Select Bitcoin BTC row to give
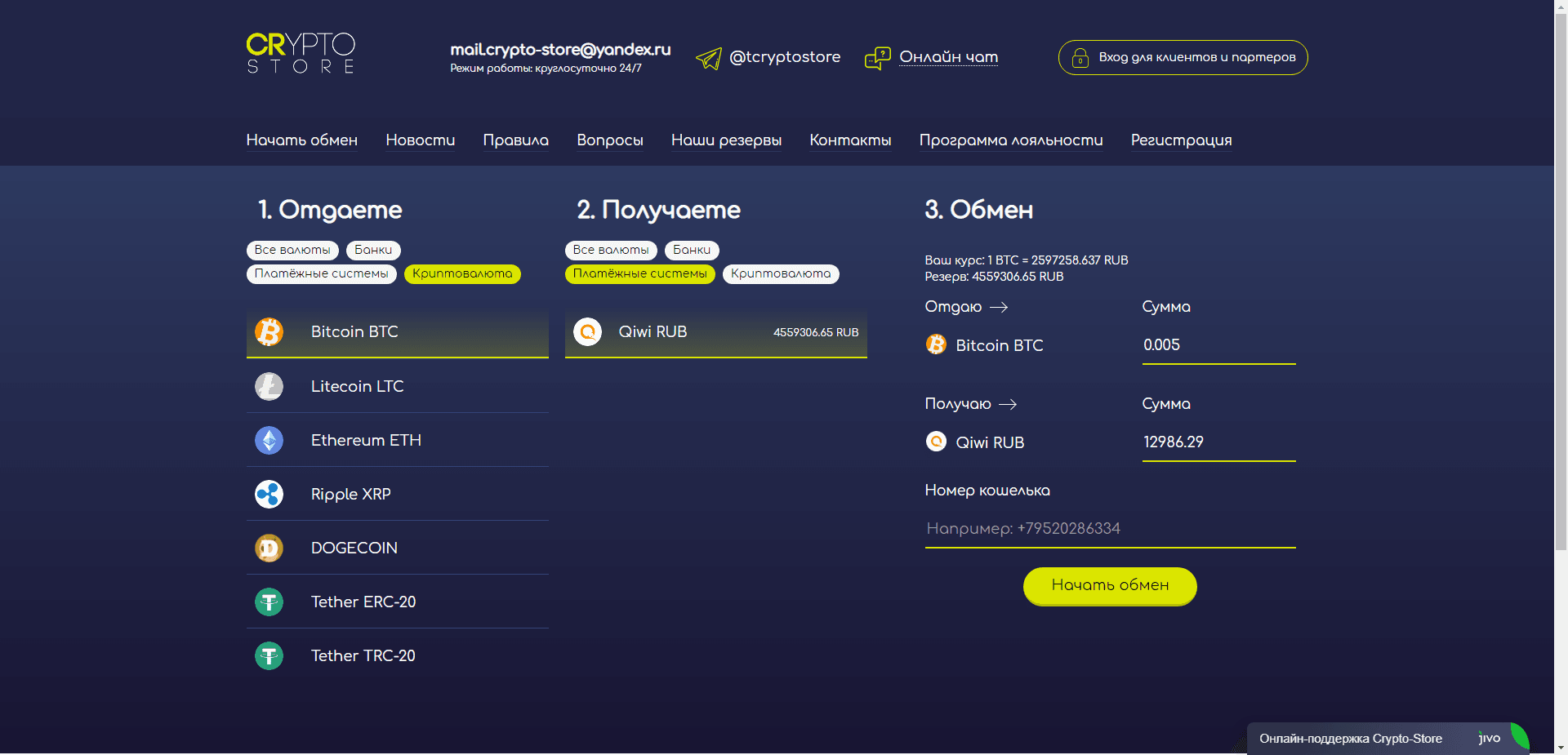Screen dimensions: 1568x755 pos(398,333)
